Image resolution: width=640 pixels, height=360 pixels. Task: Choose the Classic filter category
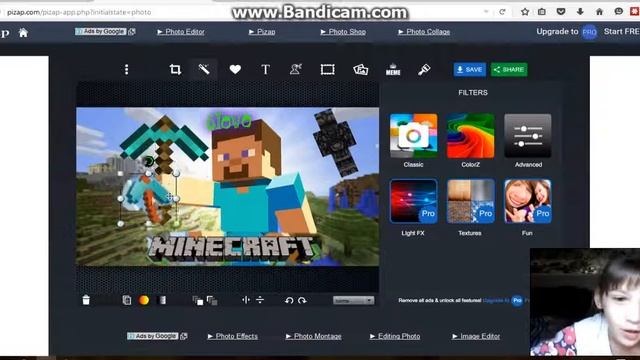point(413,136)
